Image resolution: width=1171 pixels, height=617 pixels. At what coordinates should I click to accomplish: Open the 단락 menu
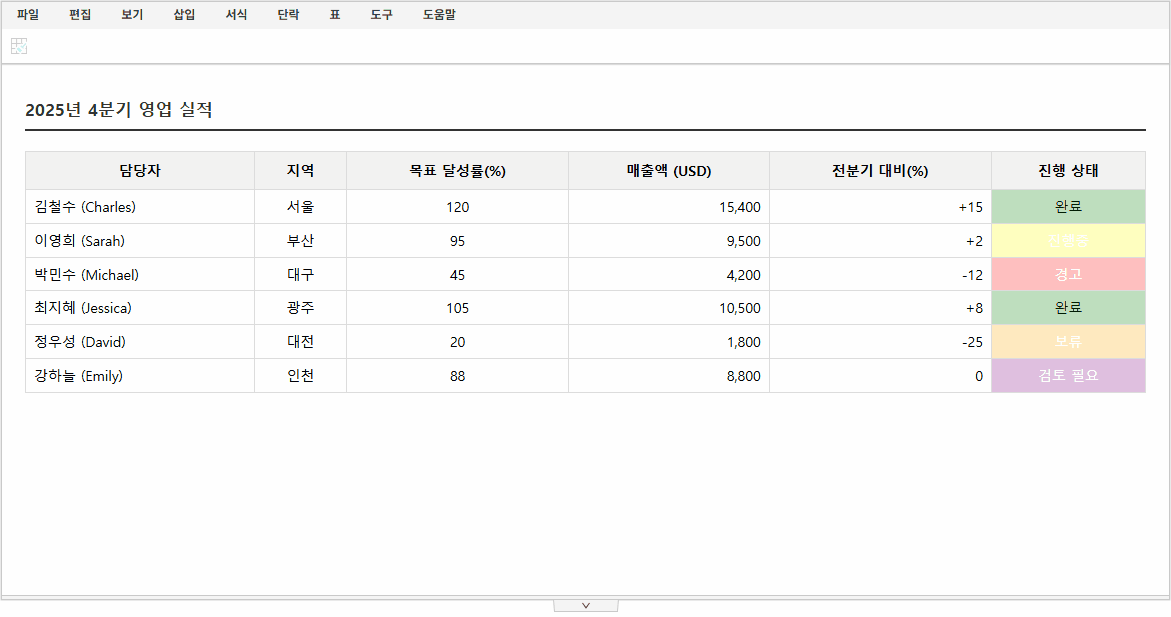click(287, 14)
